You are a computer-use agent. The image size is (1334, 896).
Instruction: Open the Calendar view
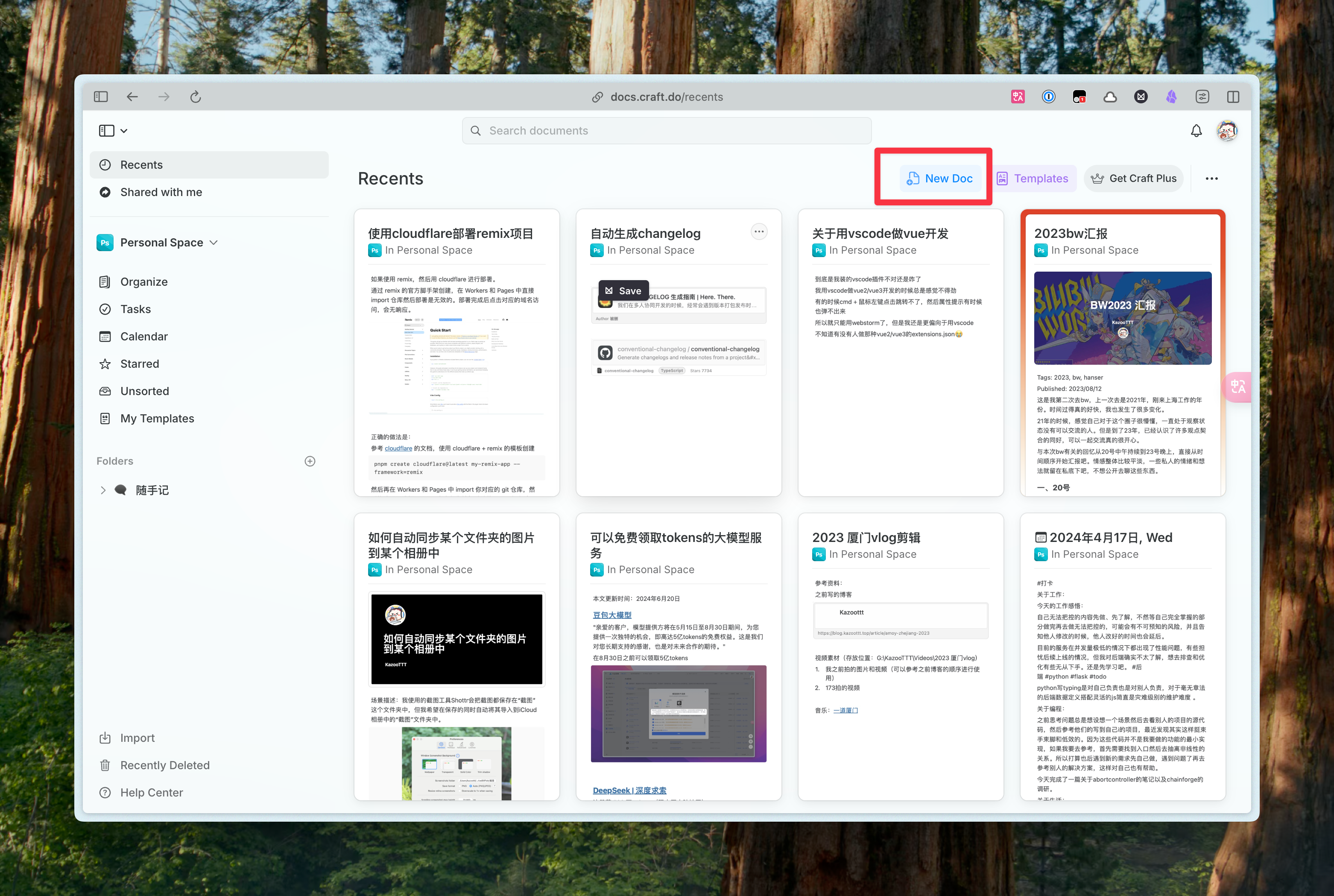point(209,337)
